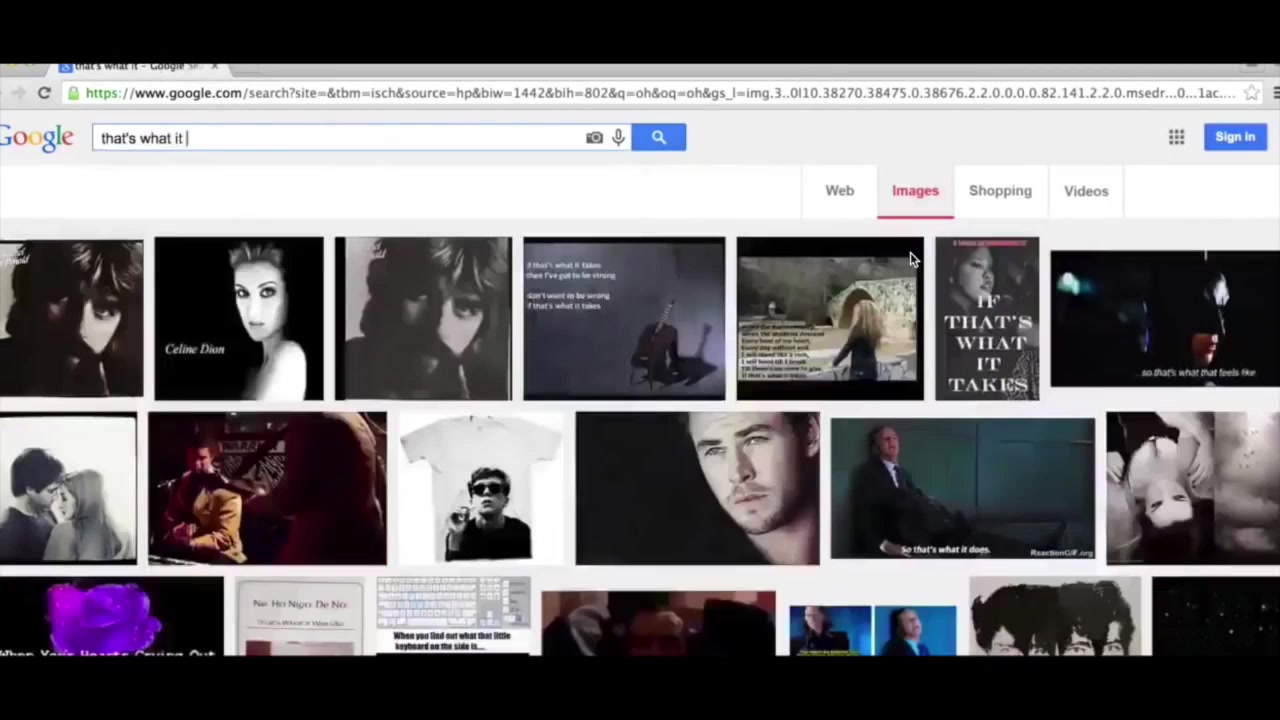Select the Images tab

(x=915, y=191)
